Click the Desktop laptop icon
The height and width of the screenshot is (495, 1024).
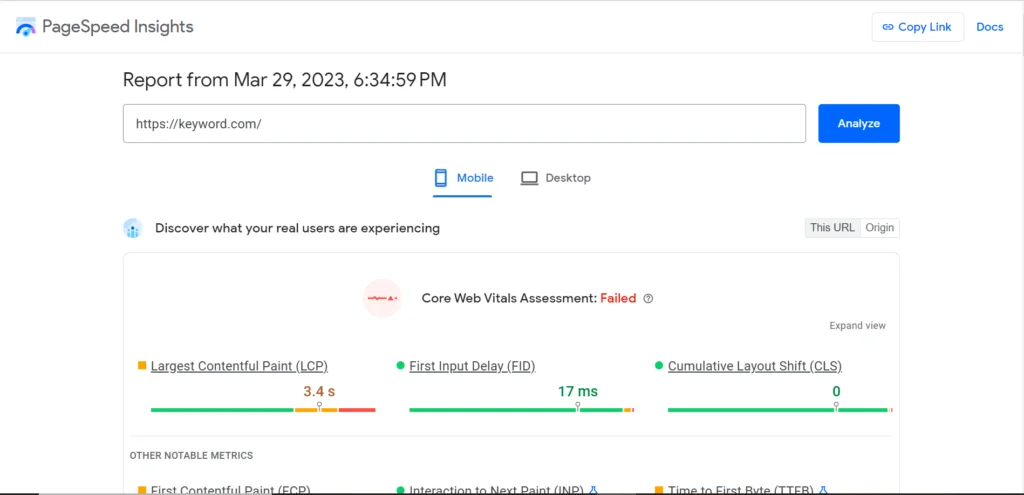click(529, 178)
